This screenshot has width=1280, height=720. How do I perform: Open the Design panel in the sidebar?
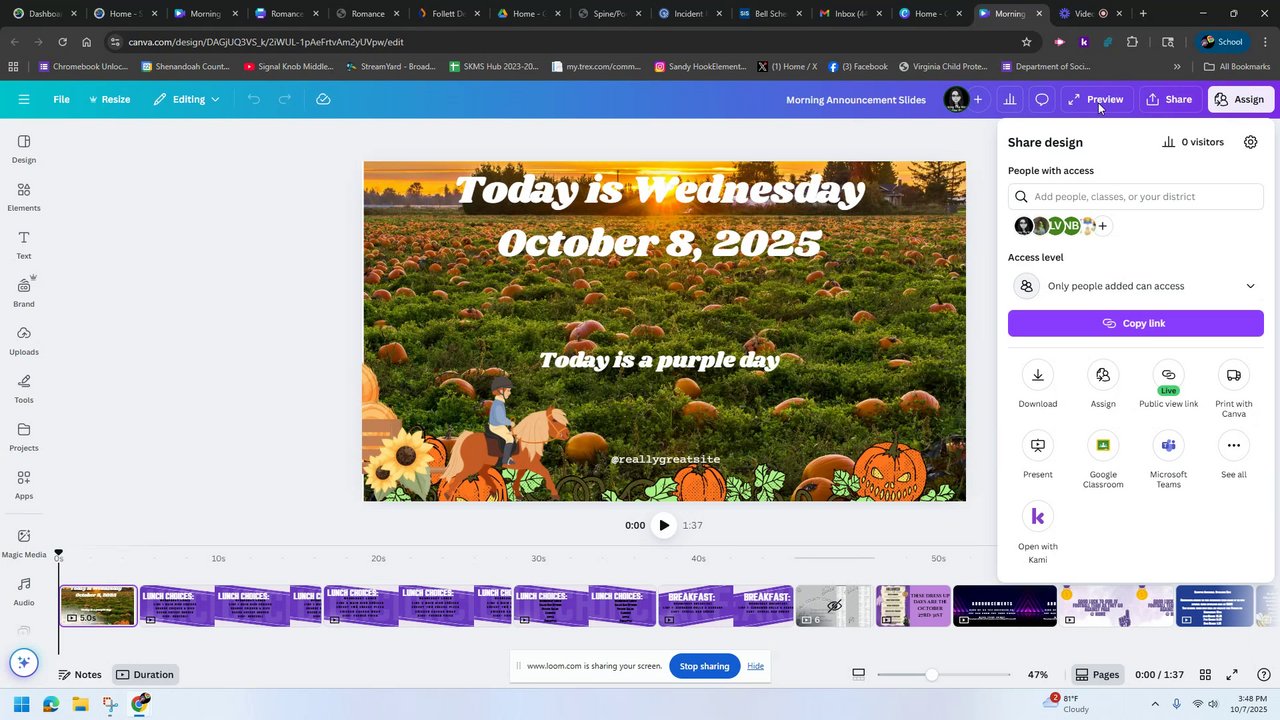click(24, 148)
